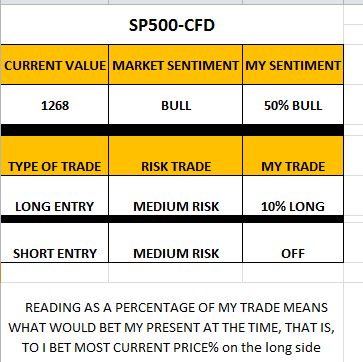Select the LONG ENTRY cell
Image resolution: width=363 pixels, height=362 pixels.
point(55,196)
